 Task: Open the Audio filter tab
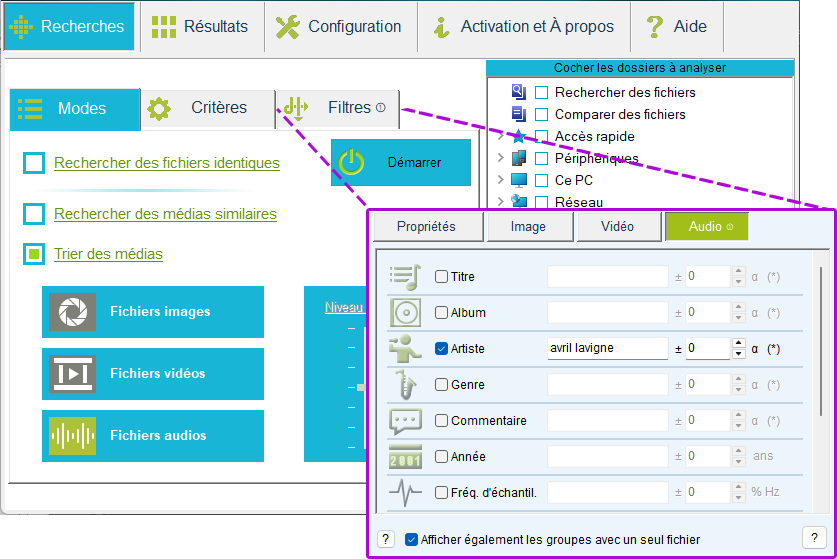click(707, 226)
